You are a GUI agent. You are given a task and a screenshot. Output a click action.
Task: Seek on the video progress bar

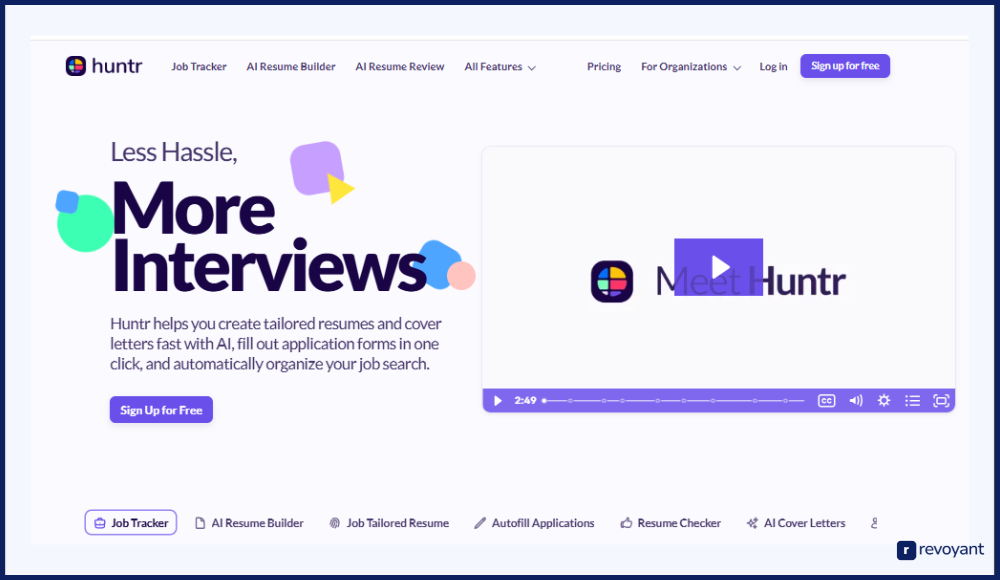coord(674,401)
